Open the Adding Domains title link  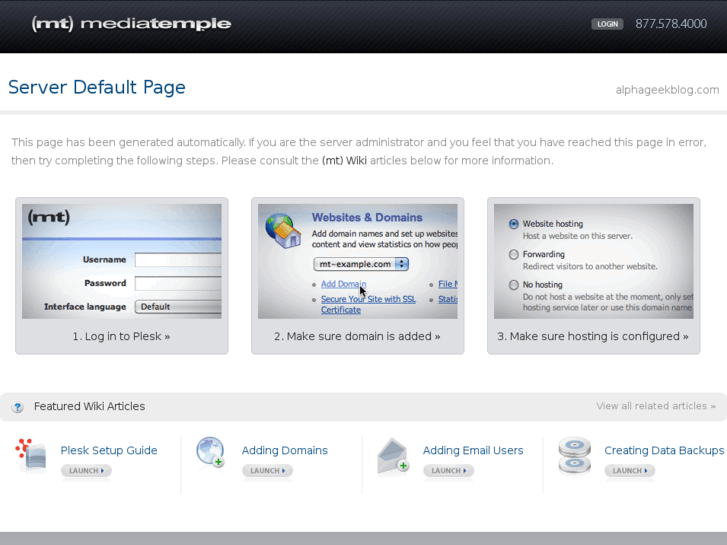point(285,450)
